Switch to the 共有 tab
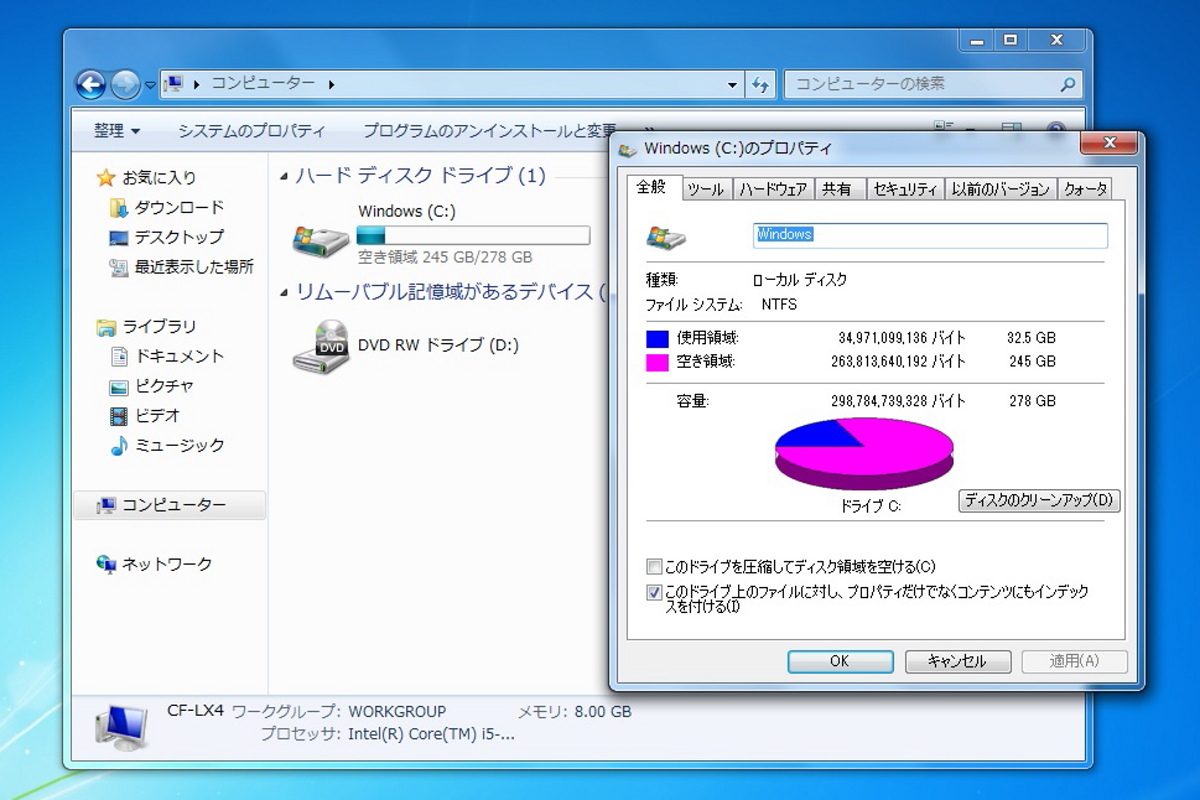The image size is (1200, 800). (x=837, y=189)
